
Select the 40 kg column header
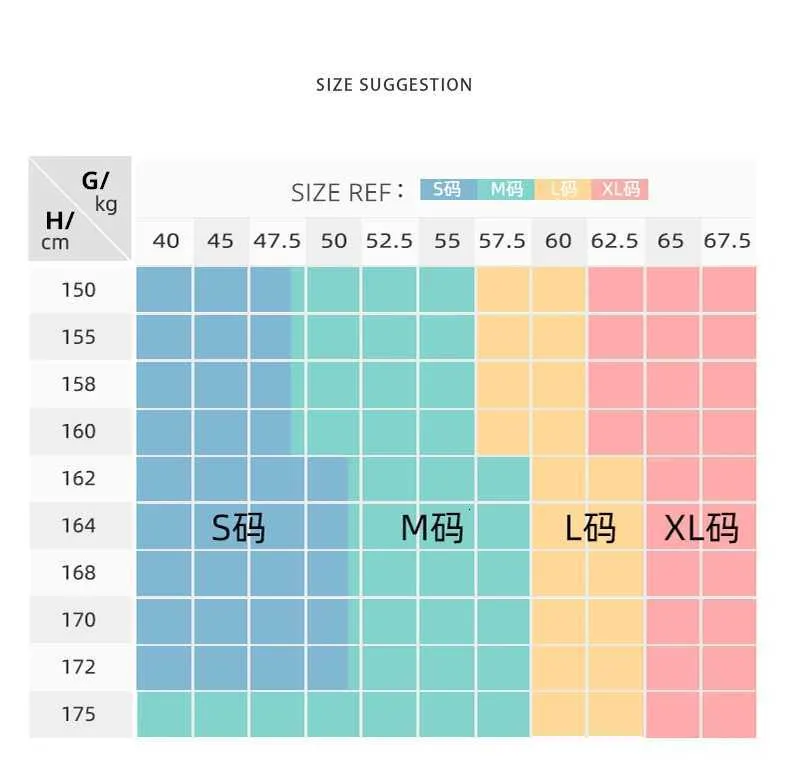166,241
